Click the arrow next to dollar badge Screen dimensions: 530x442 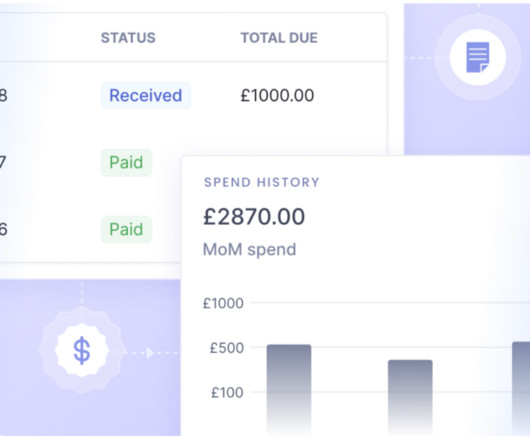point(150,353)
